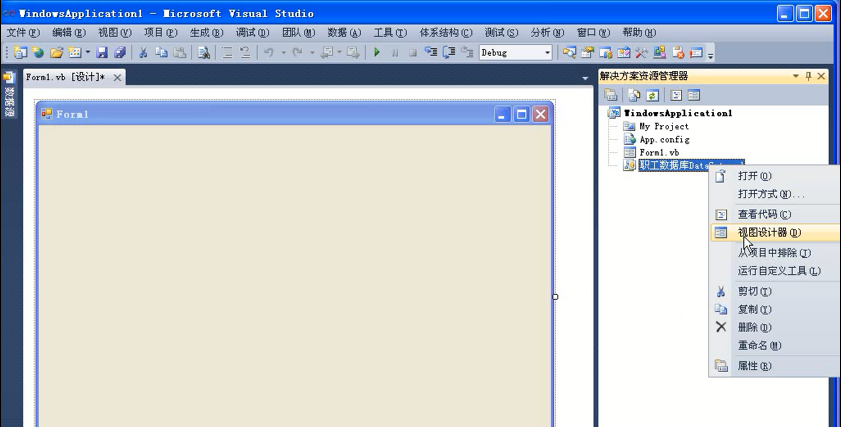Open Solution Explorer window position dropdown
This screenshot has width=841, height=427.
[796, 76]
